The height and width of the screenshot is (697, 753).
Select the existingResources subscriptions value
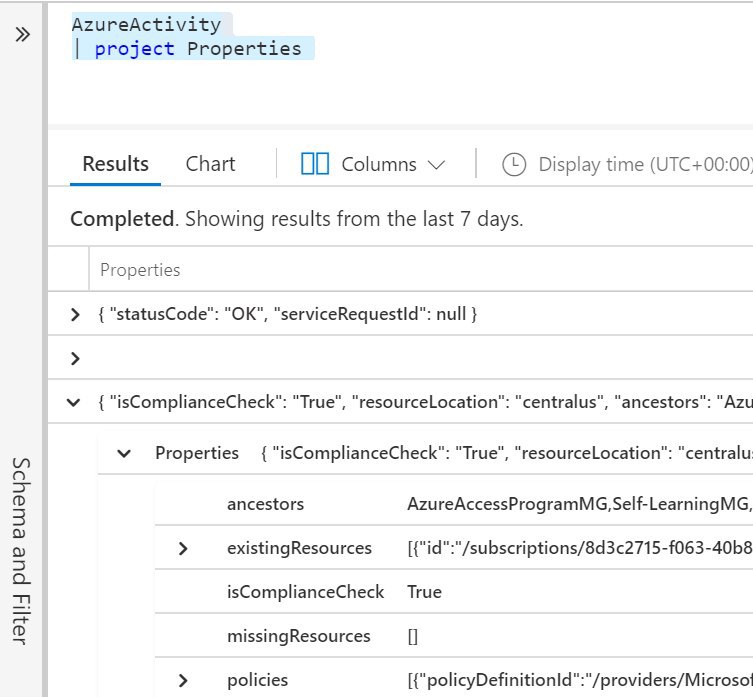pyautogui.click(x=580, y=549)
